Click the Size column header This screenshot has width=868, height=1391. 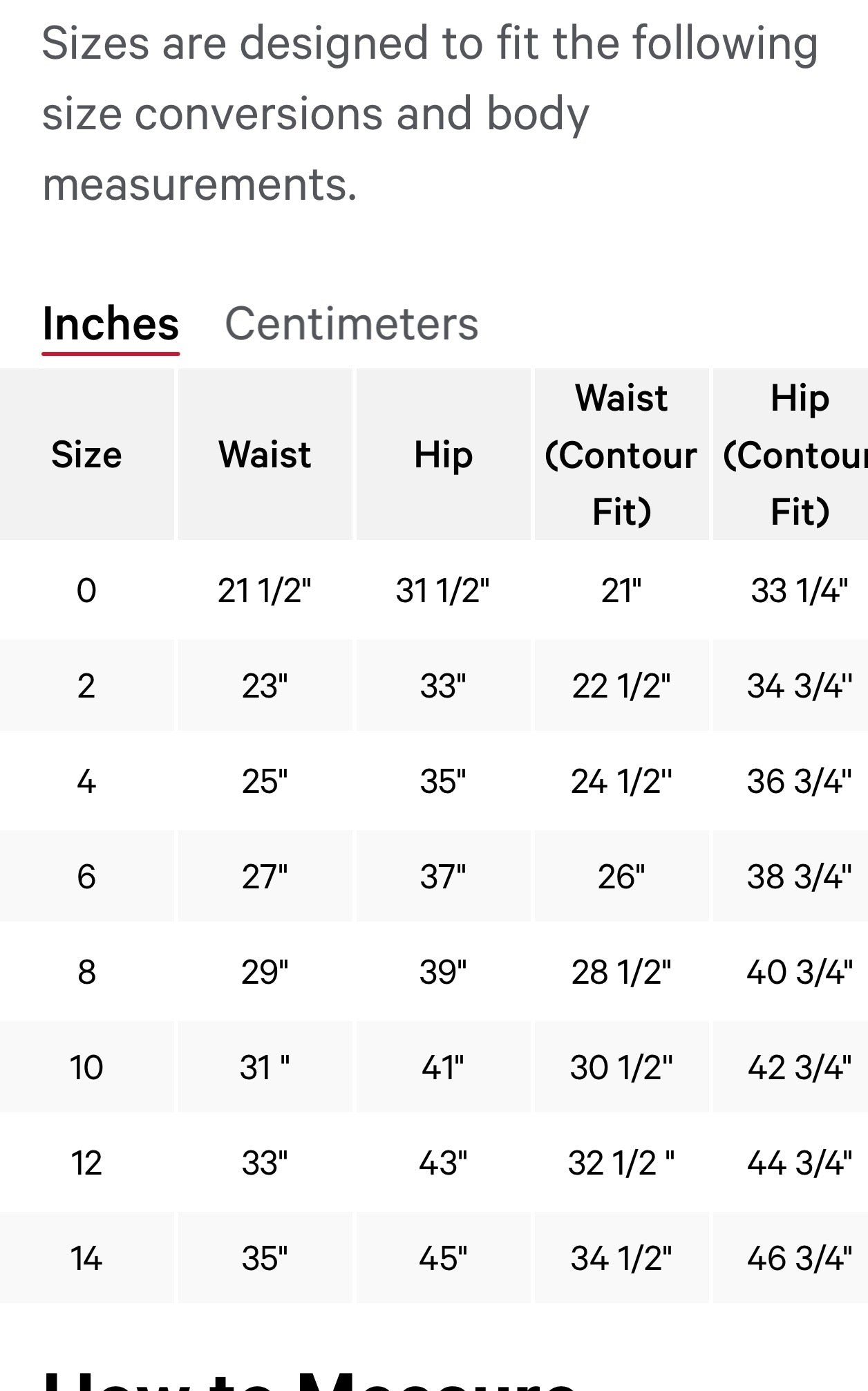(x=86, y=455)
